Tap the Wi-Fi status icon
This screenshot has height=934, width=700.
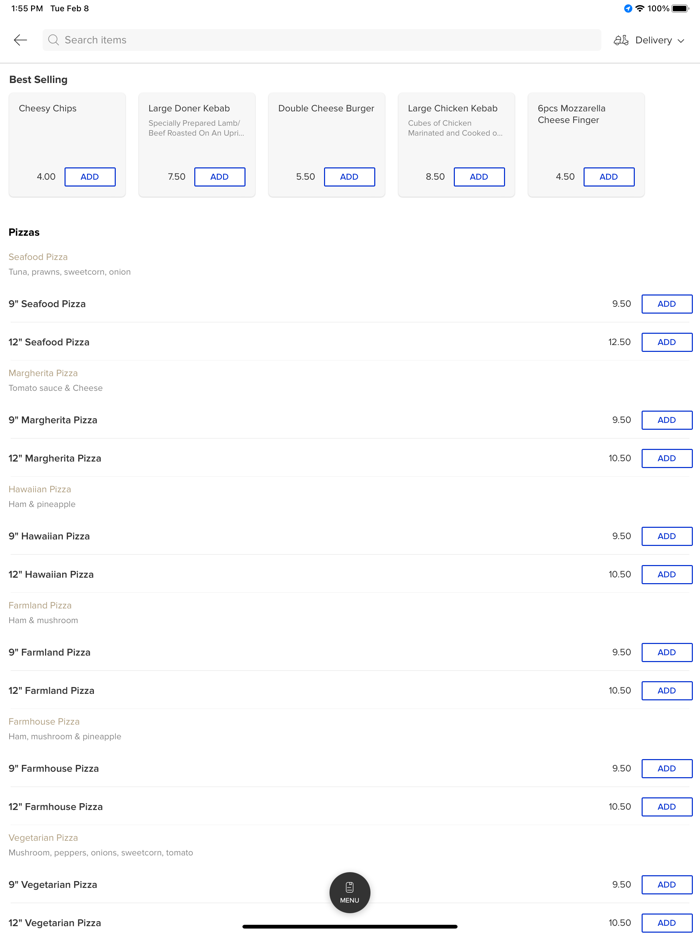(640, 8)
